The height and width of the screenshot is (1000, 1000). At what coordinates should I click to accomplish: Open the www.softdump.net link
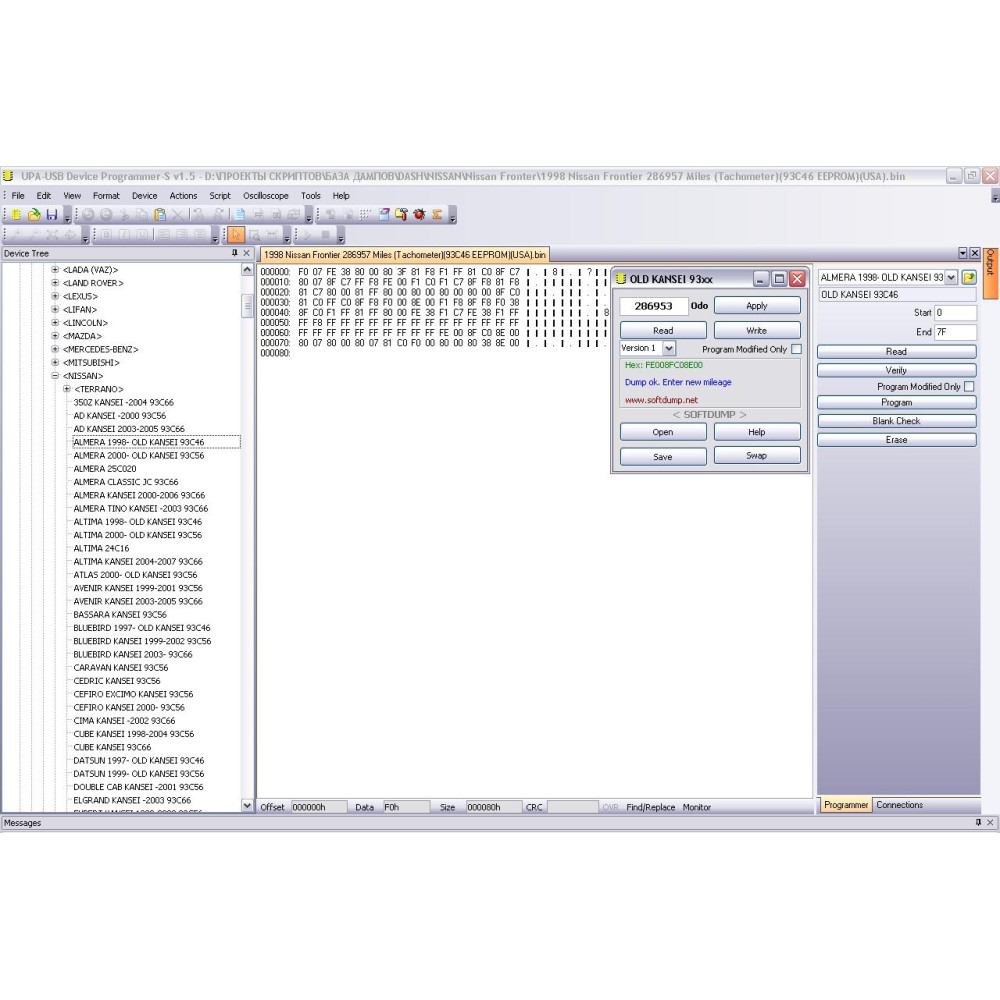point(661,400)
